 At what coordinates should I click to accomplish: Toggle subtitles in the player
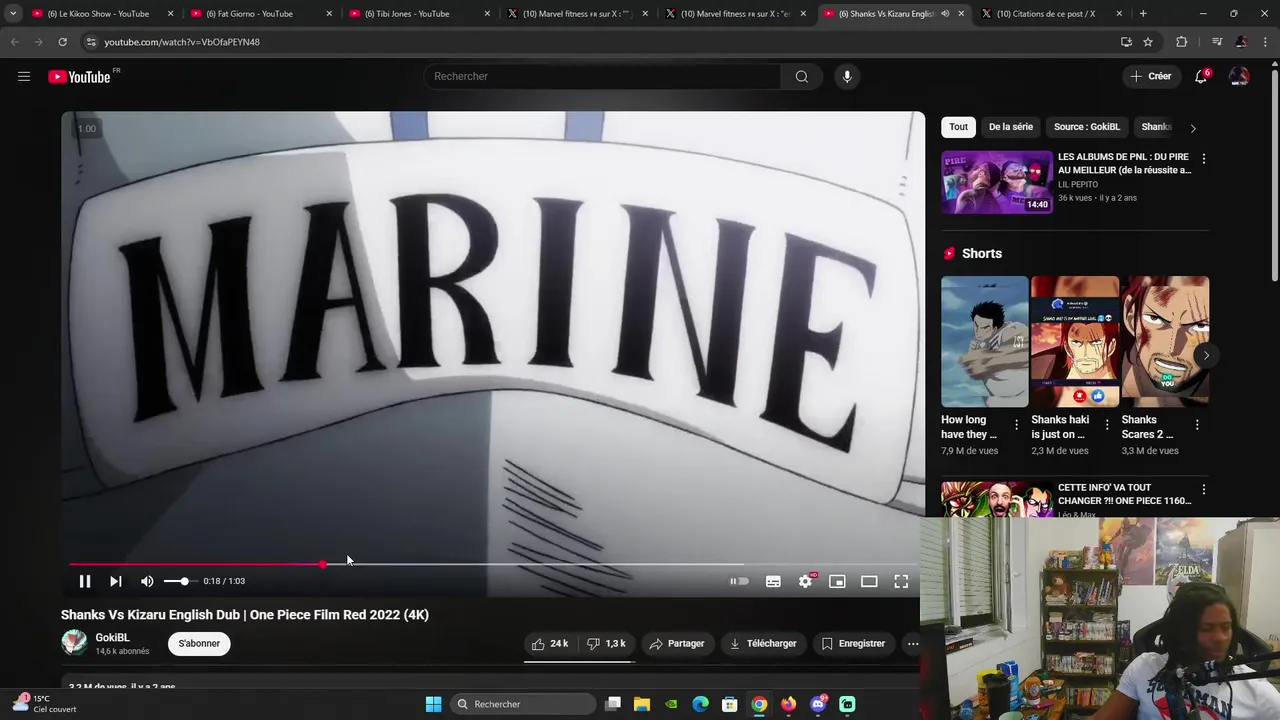(x=773, y=581)
